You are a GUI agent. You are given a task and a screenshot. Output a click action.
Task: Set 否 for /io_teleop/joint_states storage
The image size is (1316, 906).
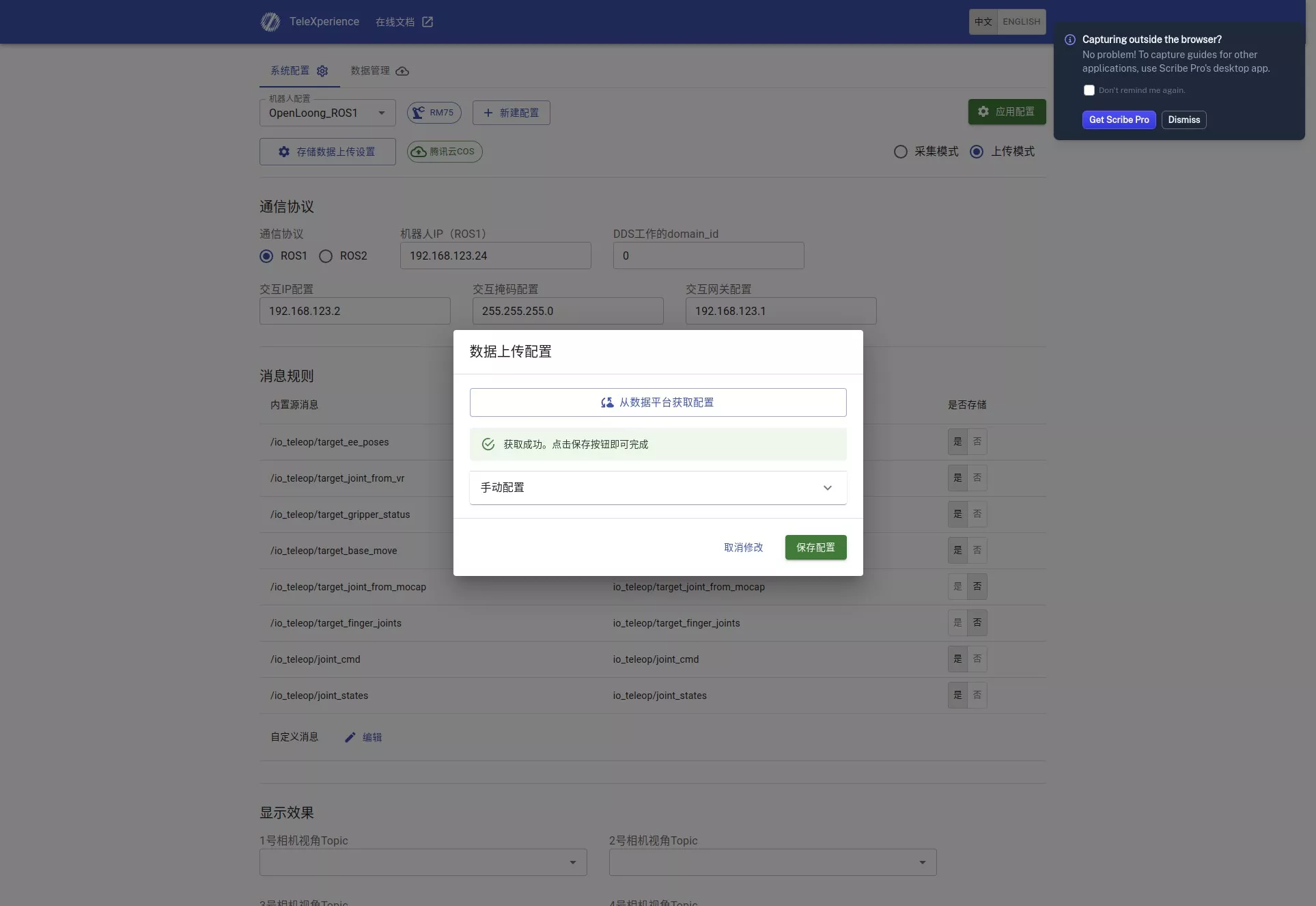[977, 695]
